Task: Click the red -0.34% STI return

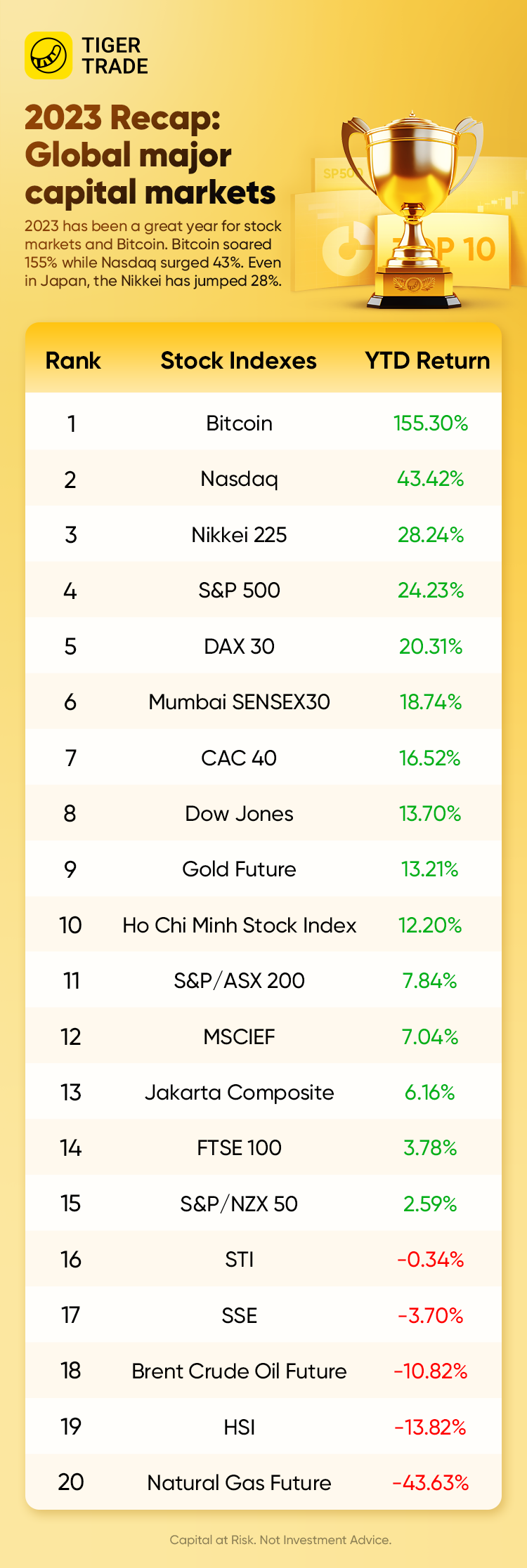Action: tap(430, 1260)
